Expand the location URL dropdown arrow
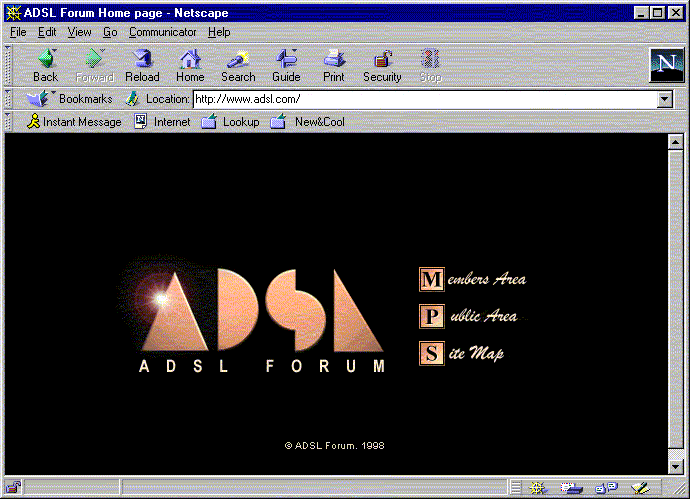Viewport: 690px width, 499px height. 664,99
